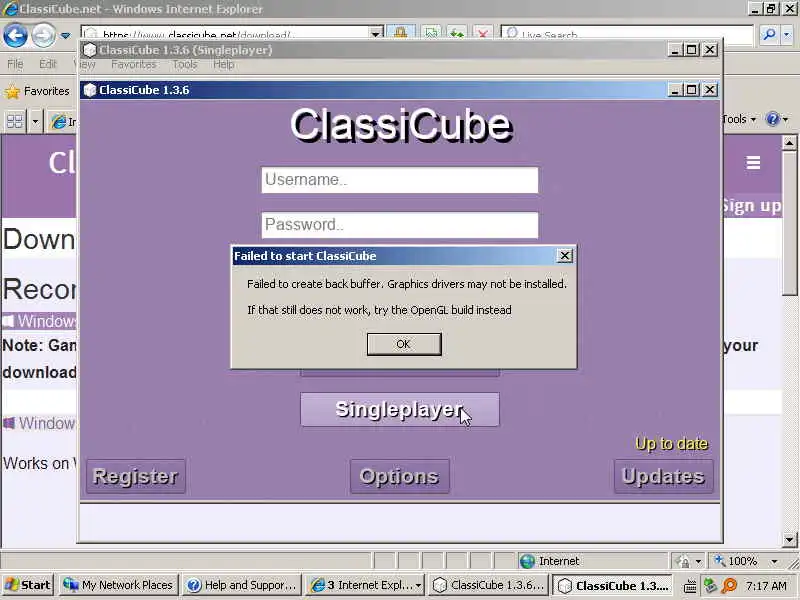
Task: Close the ClassiCube 1.3.6 (Singleplayer) window
Action: pos(710,50)
